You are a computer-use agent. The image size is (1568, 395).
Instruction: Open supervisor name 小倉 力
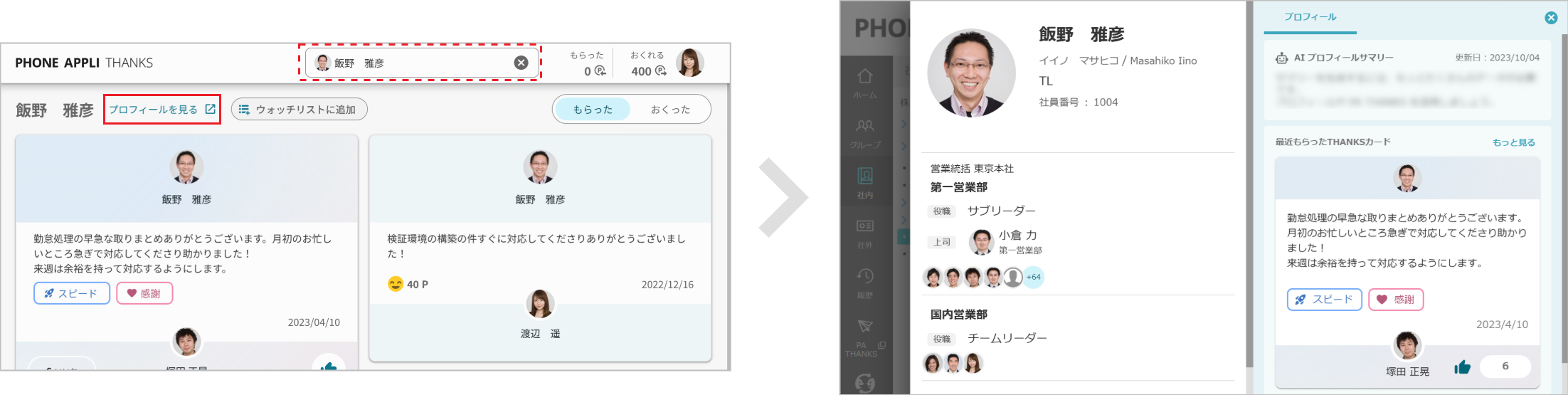[1017, 235]
